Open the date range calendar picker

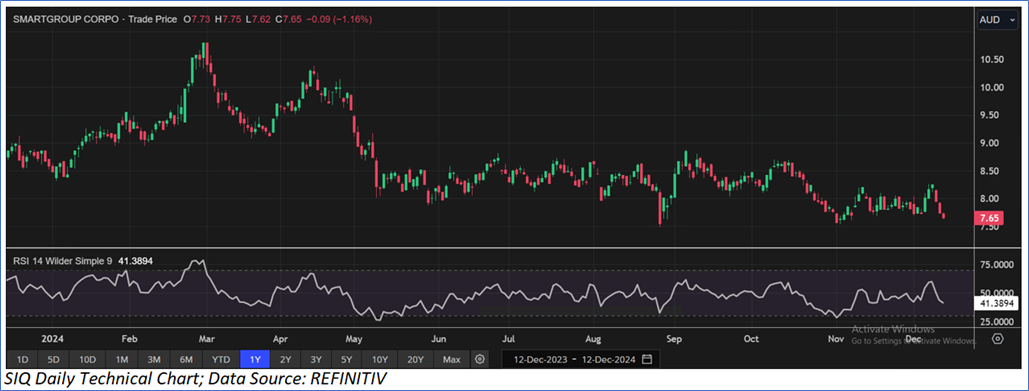(647, 360)
